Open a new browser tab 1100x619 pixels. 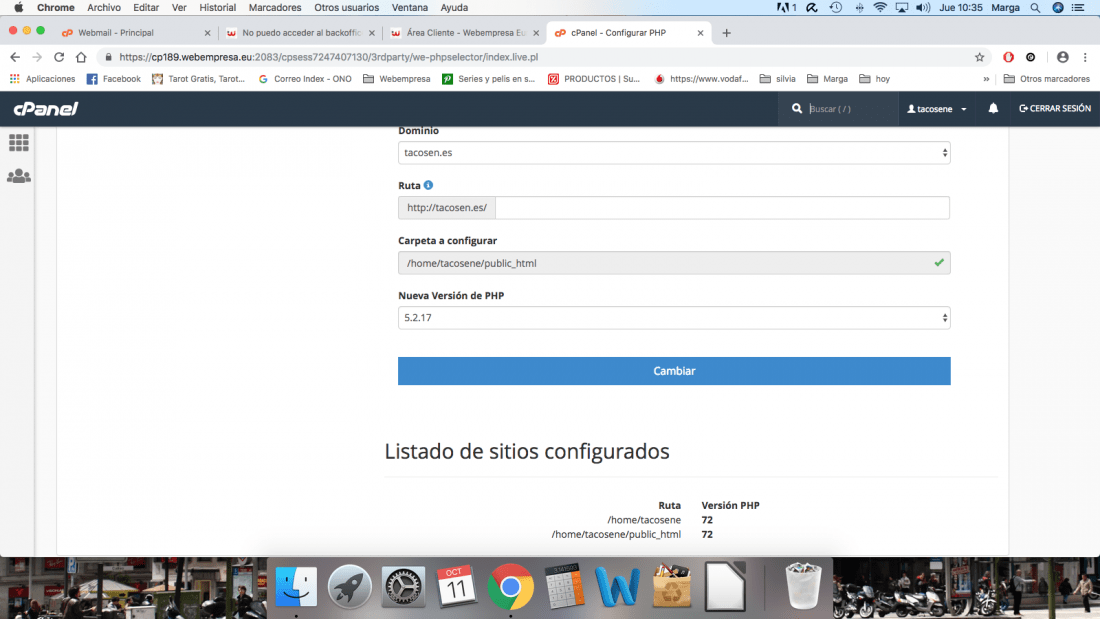coord(726,33)
